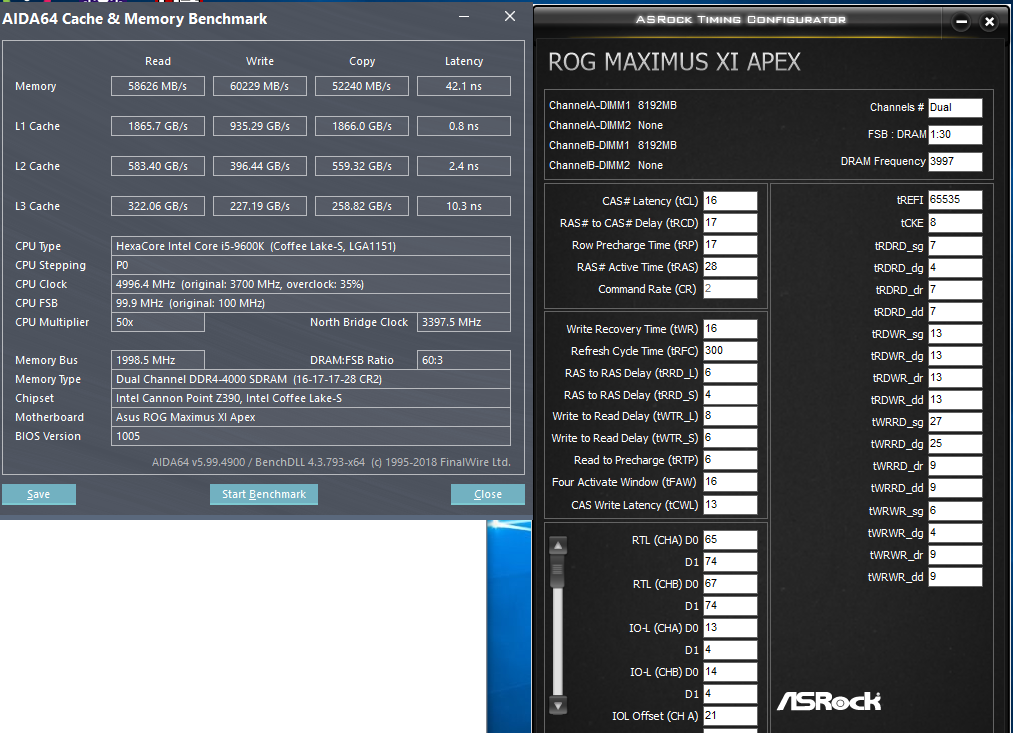1013x733 pixels.
Task: Click the IO-L (CHA) D0 field
Action: coord(730,628)
